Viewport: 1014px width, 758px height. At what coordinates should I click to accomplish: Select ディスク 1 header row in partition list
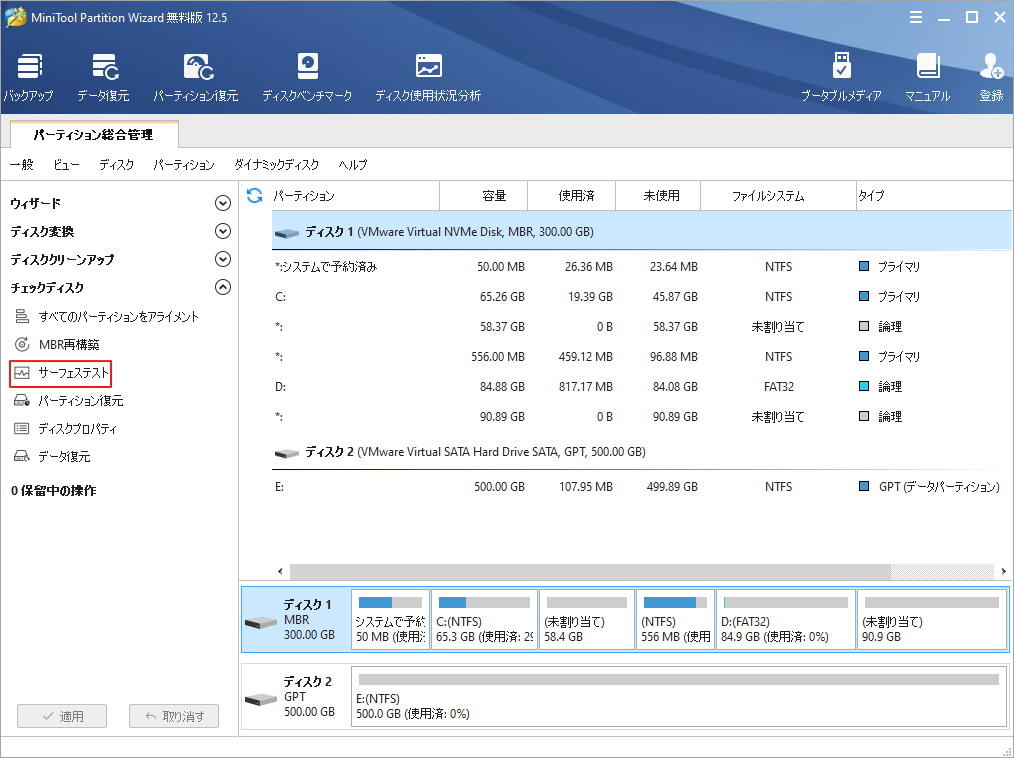[642, 232]
